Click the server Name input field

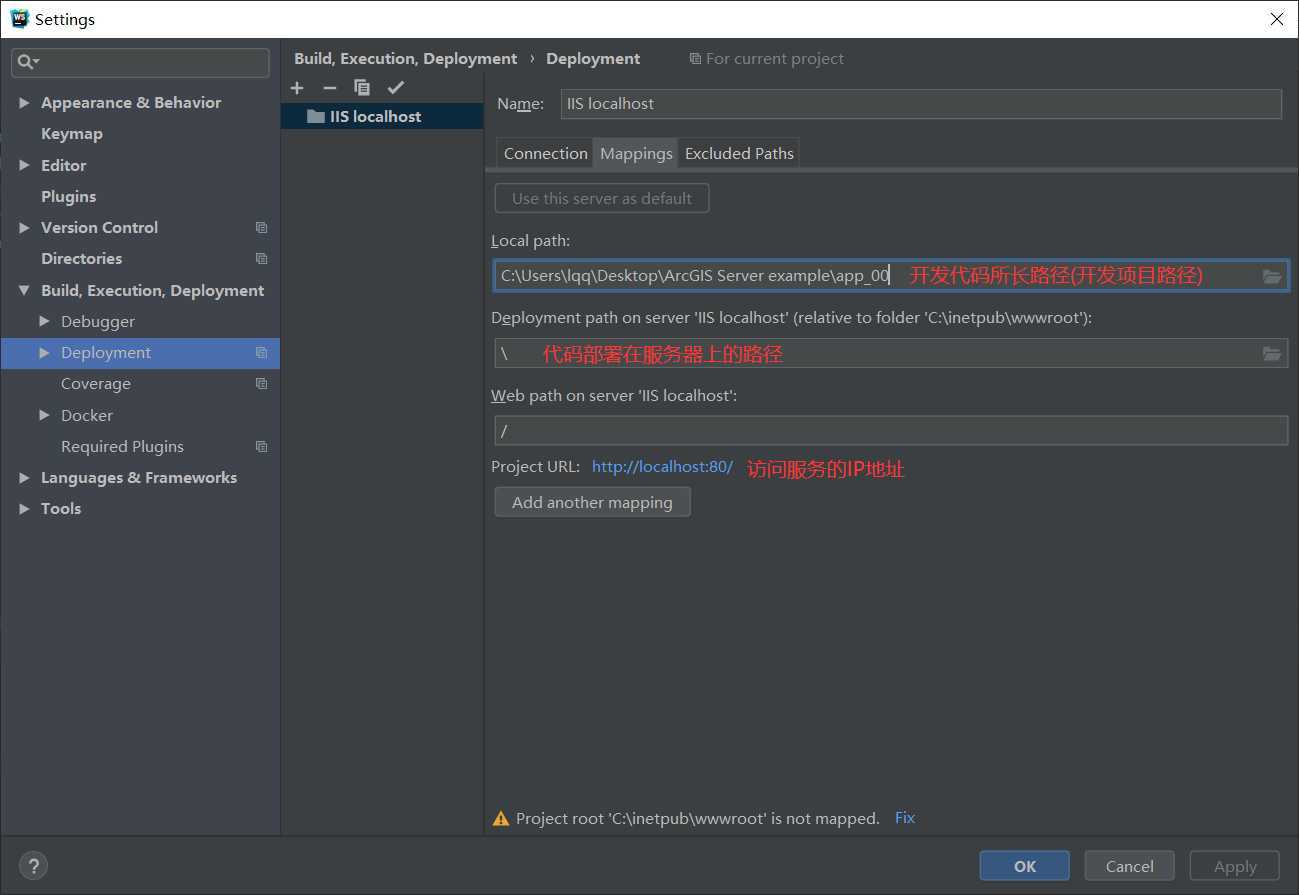tap(921, 104)
